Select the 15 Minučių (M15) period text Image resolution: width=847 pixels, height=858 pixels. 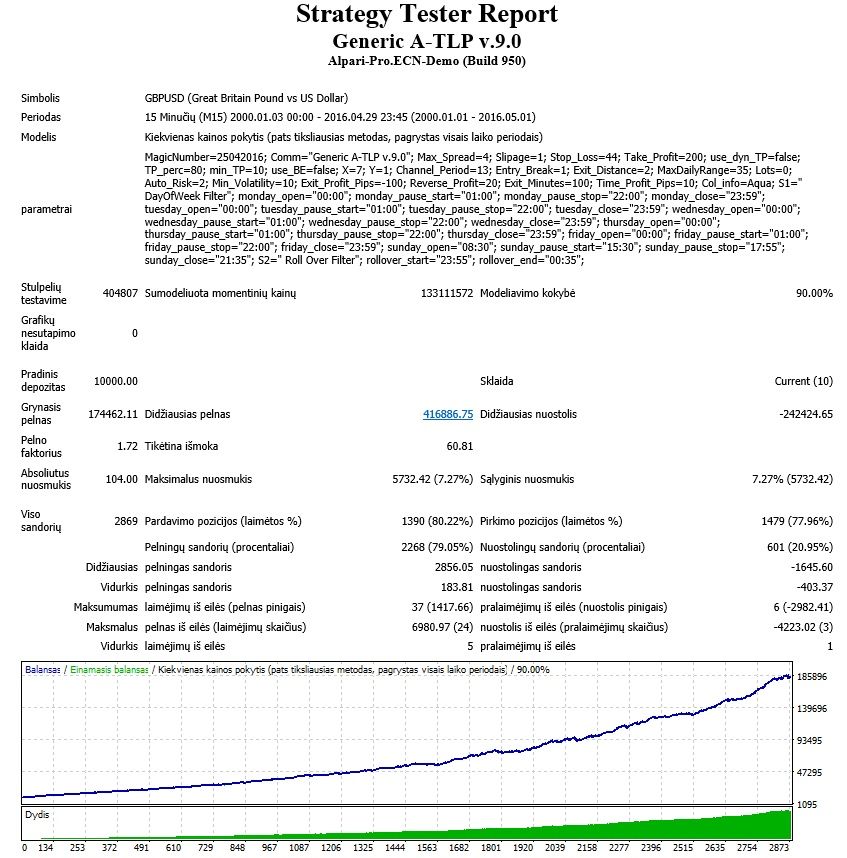(x=340, y=117)
